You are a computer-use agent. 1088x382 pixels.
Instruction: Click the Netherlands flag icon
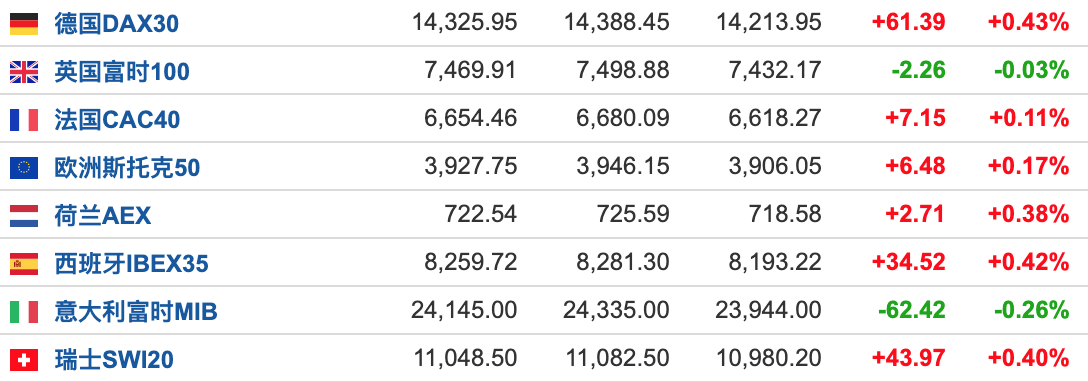[24, 215]
